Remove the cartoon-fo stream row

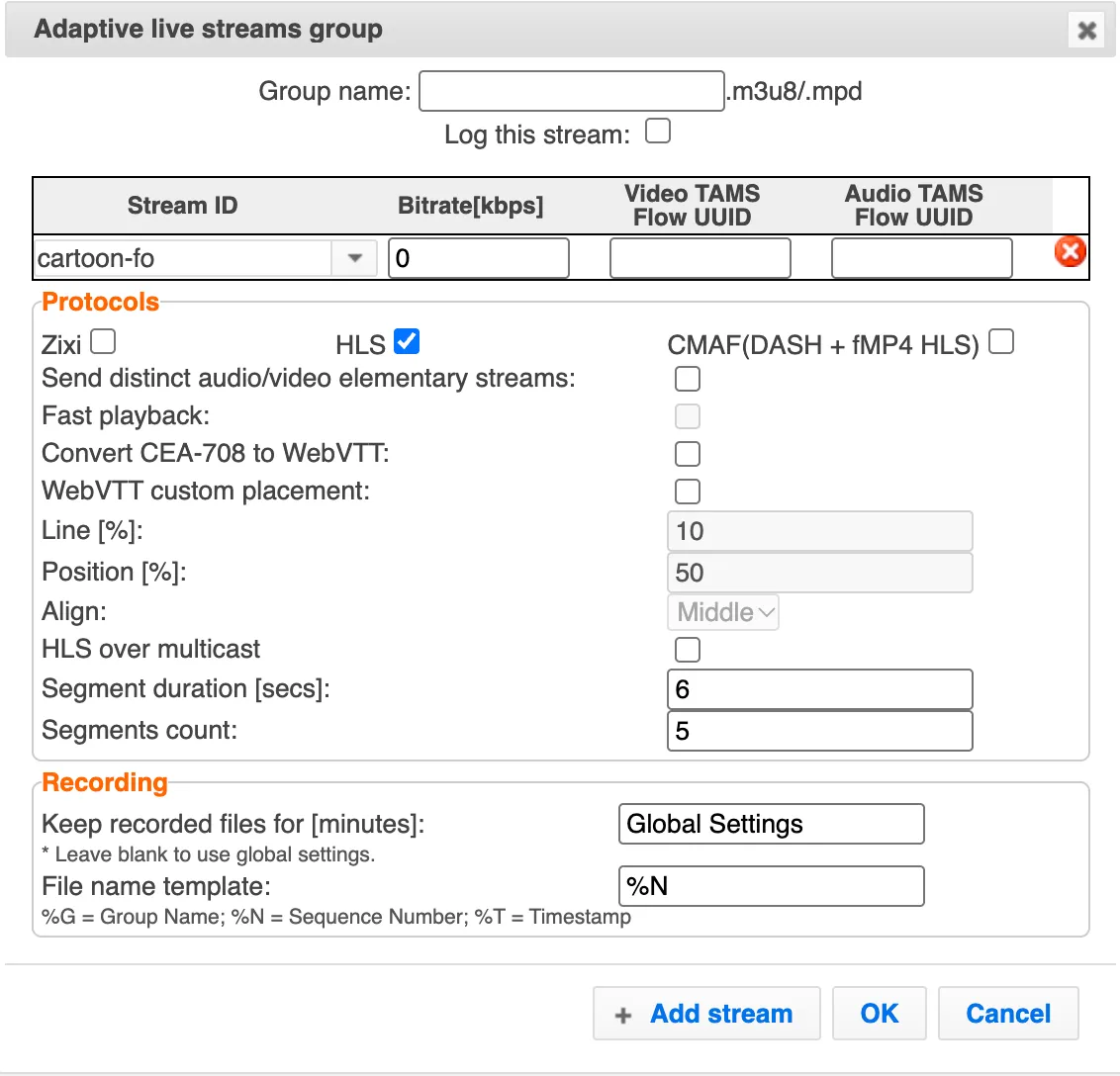click(x=1070, y=252)
